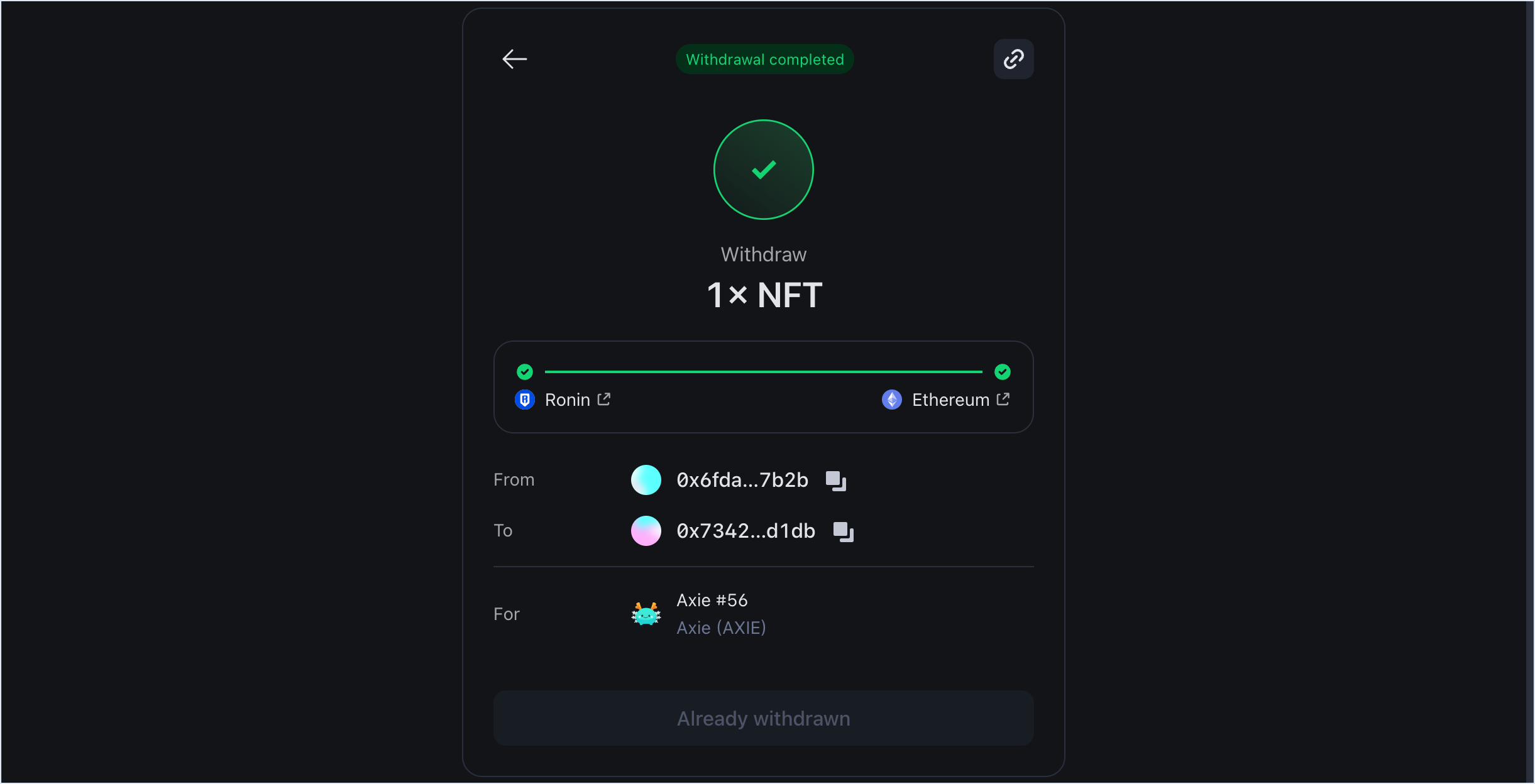The width and height of the screenshot is (1535, 784).
Task: Click the Withdrawal completed status pill
Action: [x=764, y=58]
